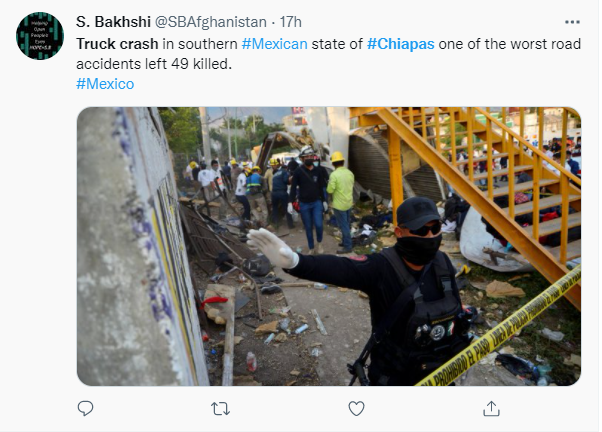Open the 17h timestamp link
602x432 pixels.
(290, 22)
